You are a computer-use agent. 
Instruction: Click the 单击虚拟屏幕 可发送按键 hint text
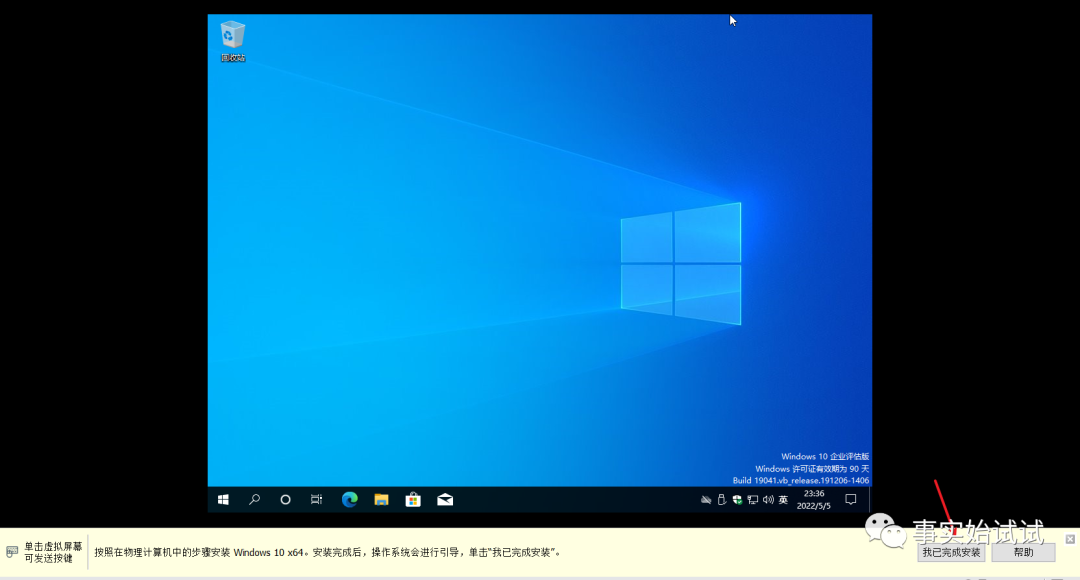point(53,552)
